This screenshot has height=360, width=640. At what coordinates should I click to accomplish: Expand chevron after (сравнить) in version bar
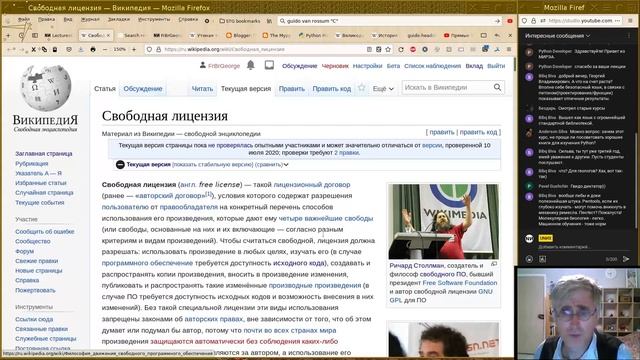tap(286, 164)
